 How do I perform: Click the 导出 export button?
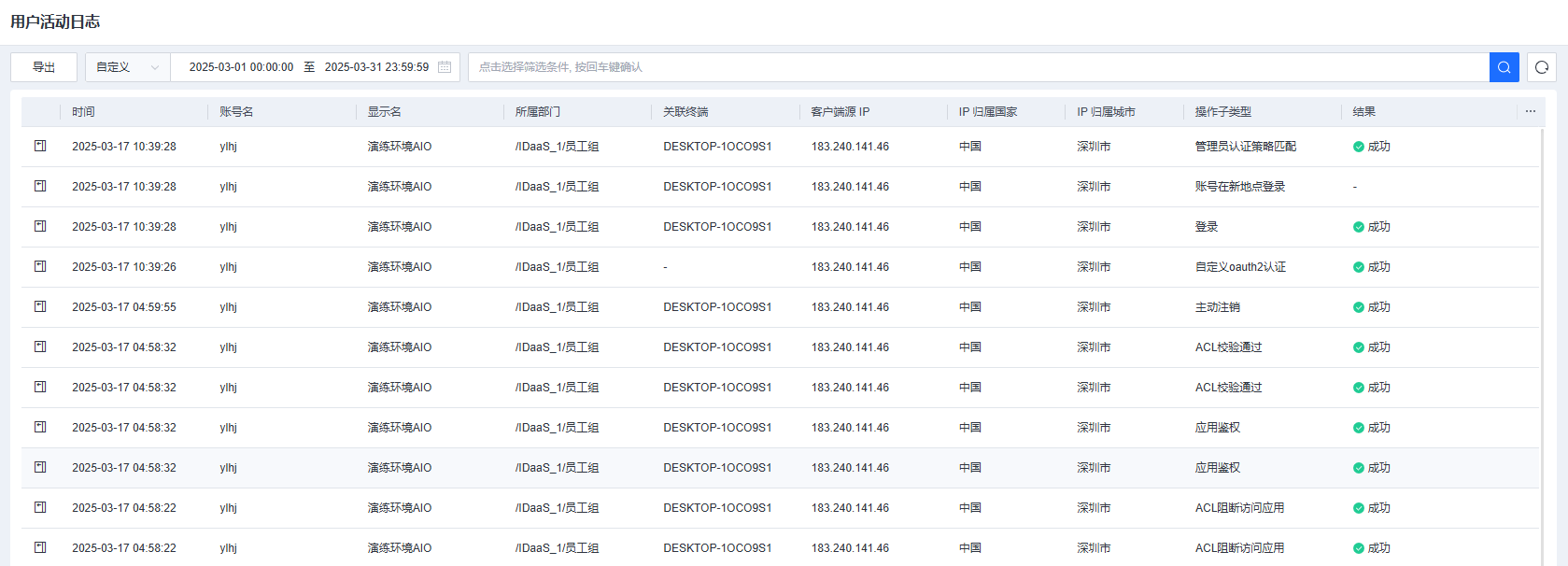[x=44, y=67]
